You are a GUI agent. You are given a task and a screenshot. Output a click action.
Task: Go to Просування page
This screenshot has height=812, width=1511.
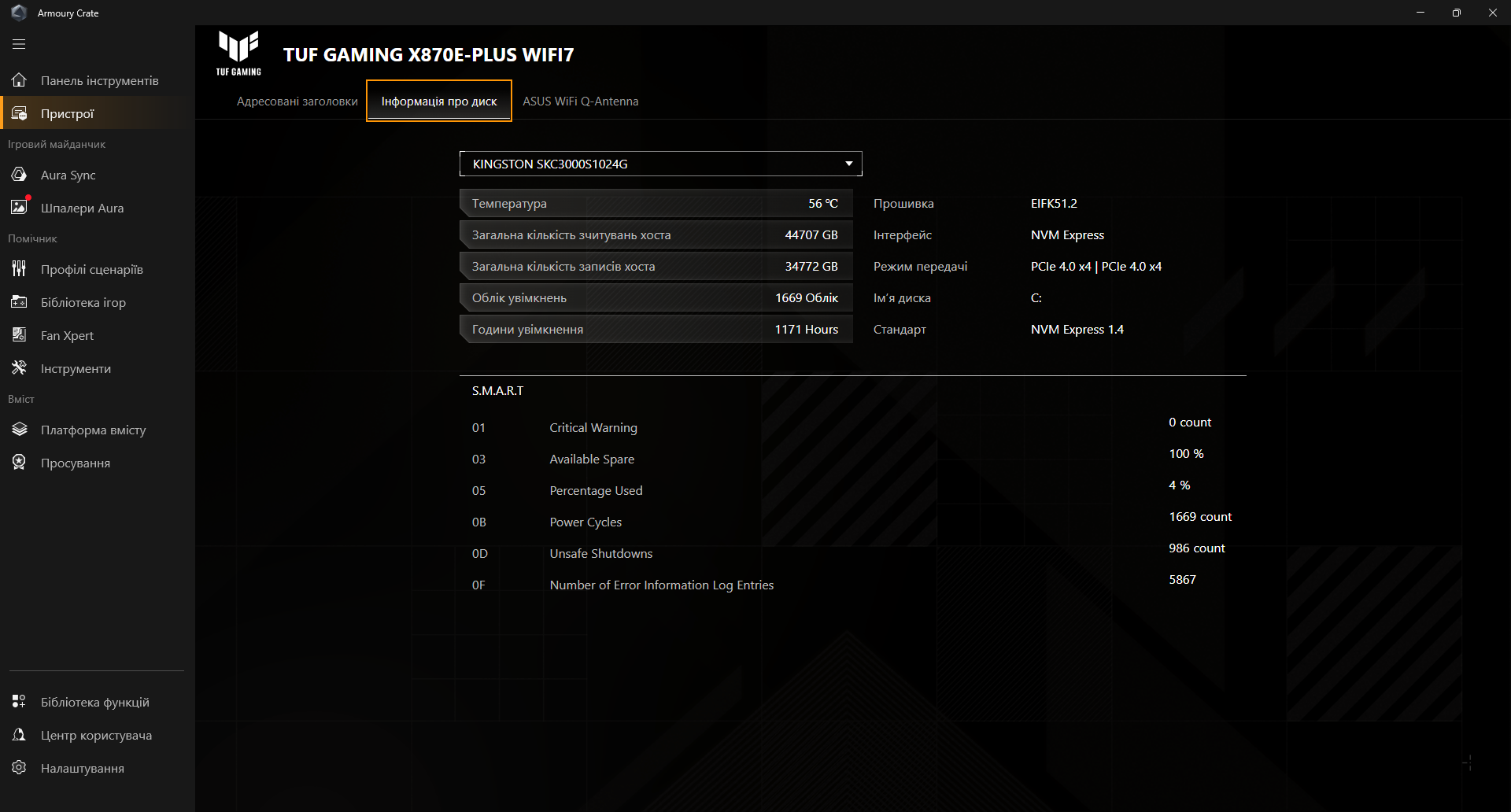98,463
